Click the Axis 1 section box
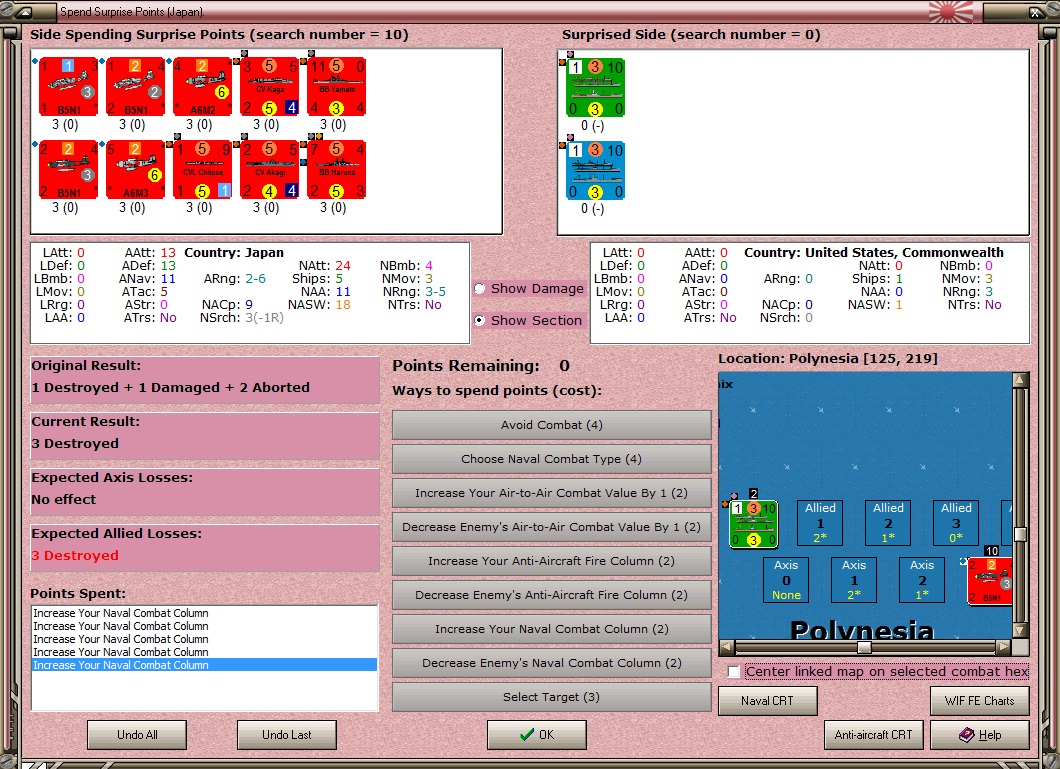1060x769 pixels. point(854,580)
